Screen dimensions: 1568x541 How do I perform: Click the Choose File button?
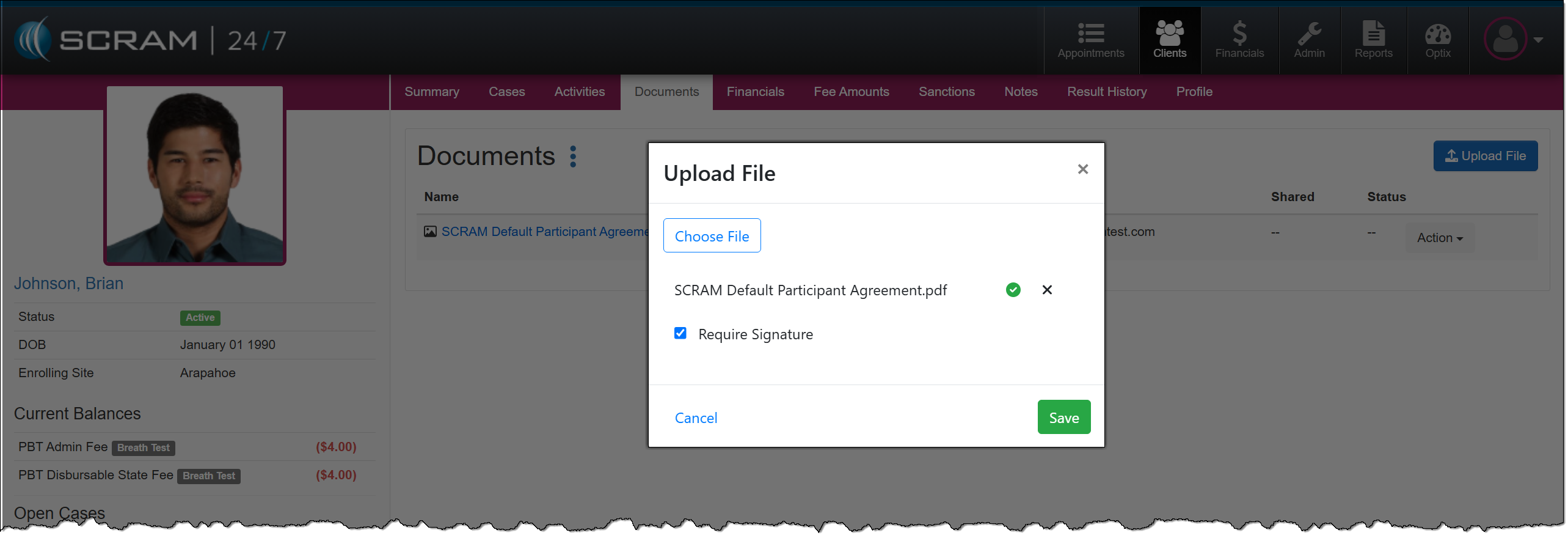pyautogui.click(x=712, y=236)
